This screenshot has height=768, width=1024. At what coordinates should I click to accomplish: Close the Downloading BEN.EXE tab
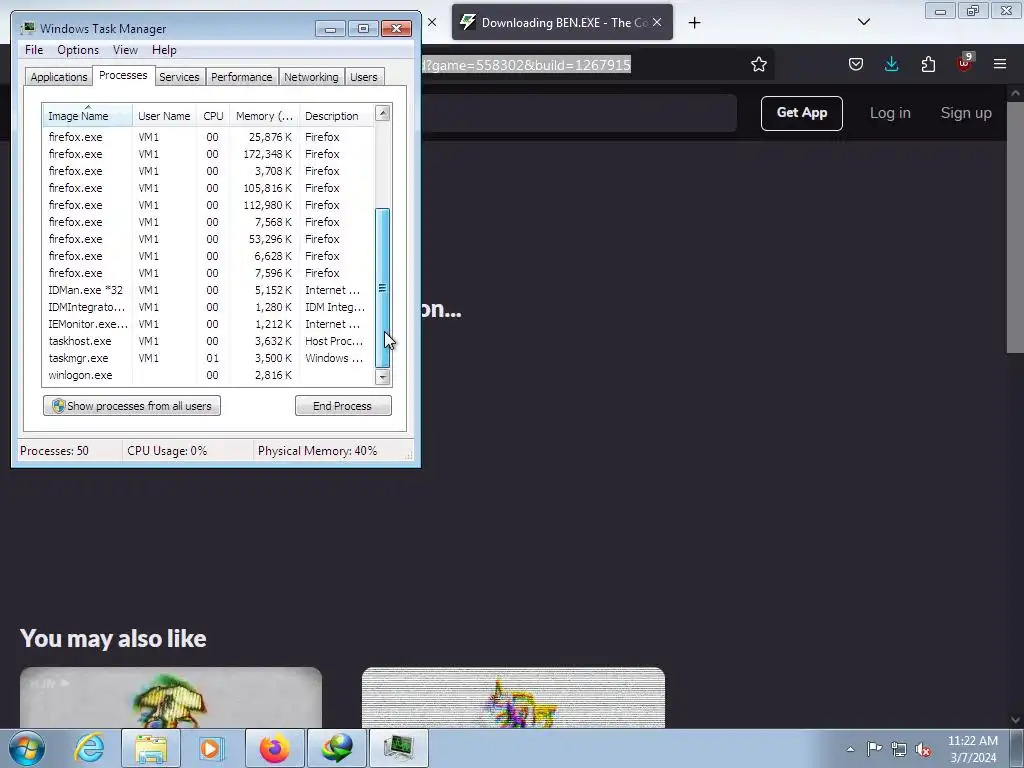point(657,22)
